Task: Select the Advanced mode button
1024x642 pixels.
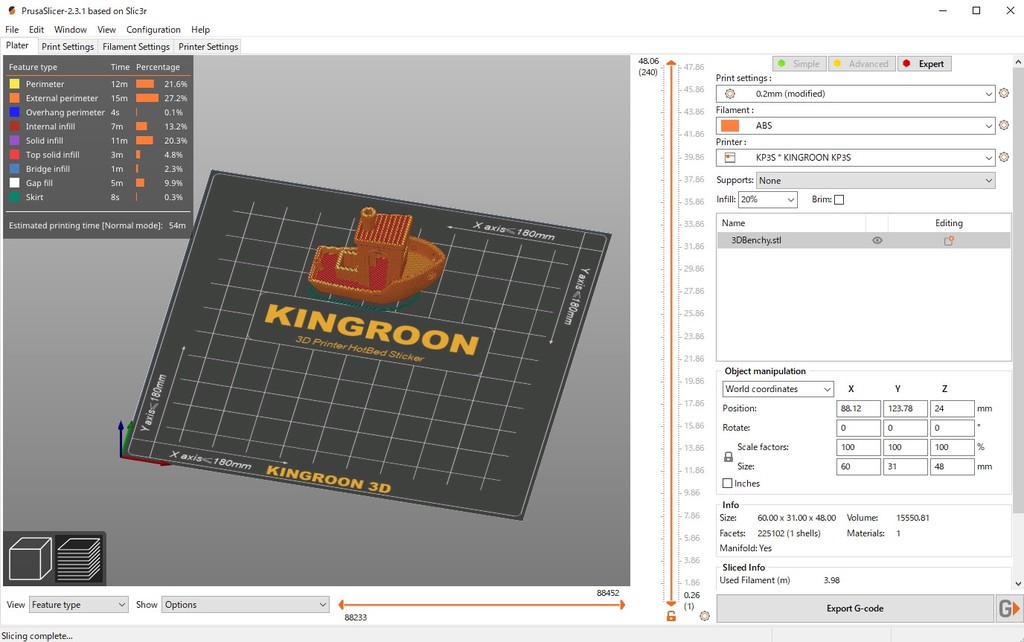Action: click(860, 64)
